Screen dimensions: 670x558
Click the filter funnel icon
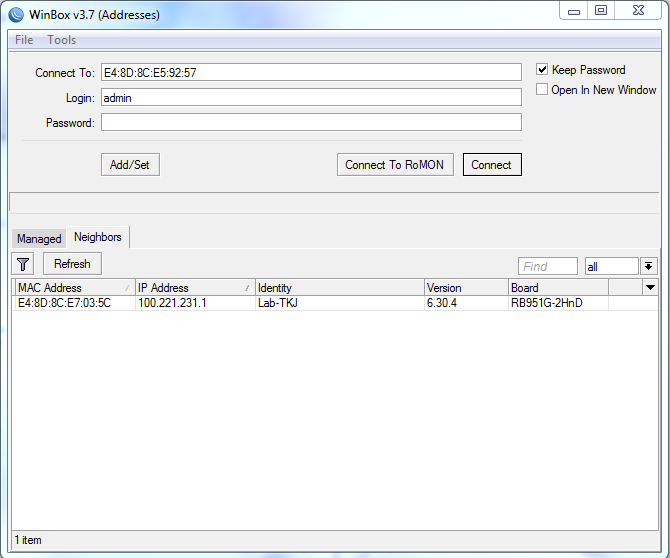[23, 264]
